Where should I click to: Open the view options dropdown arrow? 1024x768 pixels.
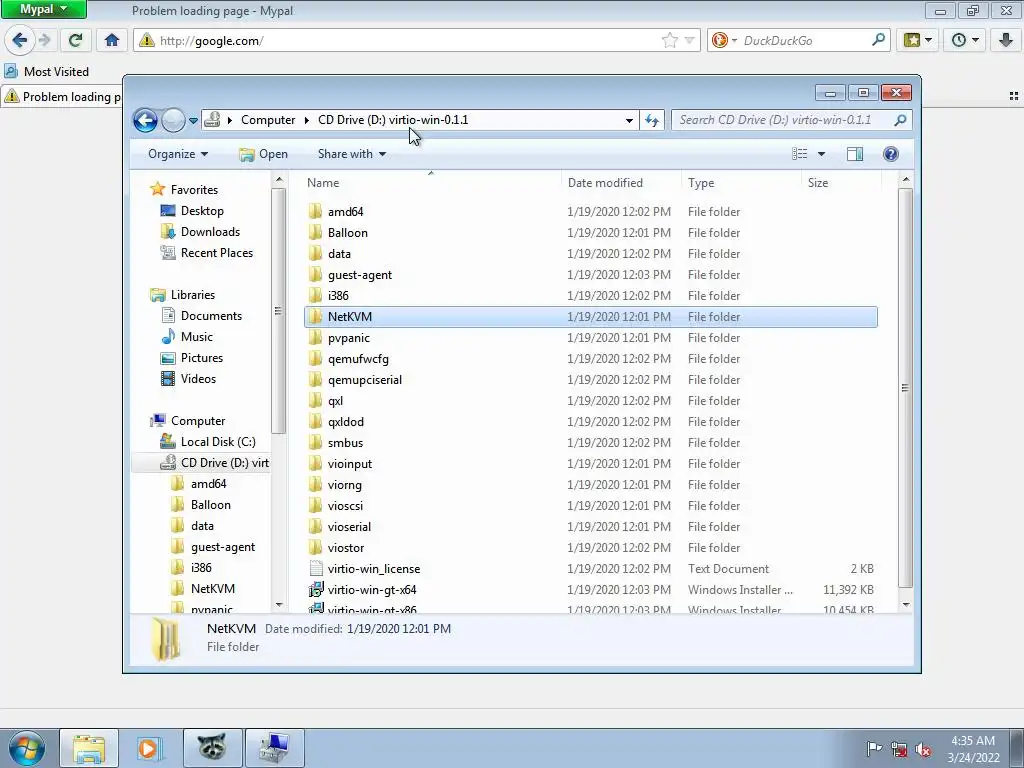pyautogui.click(x=821, y=154)
